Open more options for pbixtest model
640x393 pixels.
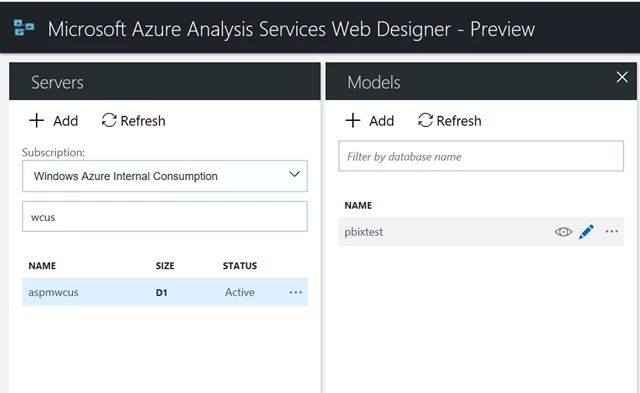point(611,231)
